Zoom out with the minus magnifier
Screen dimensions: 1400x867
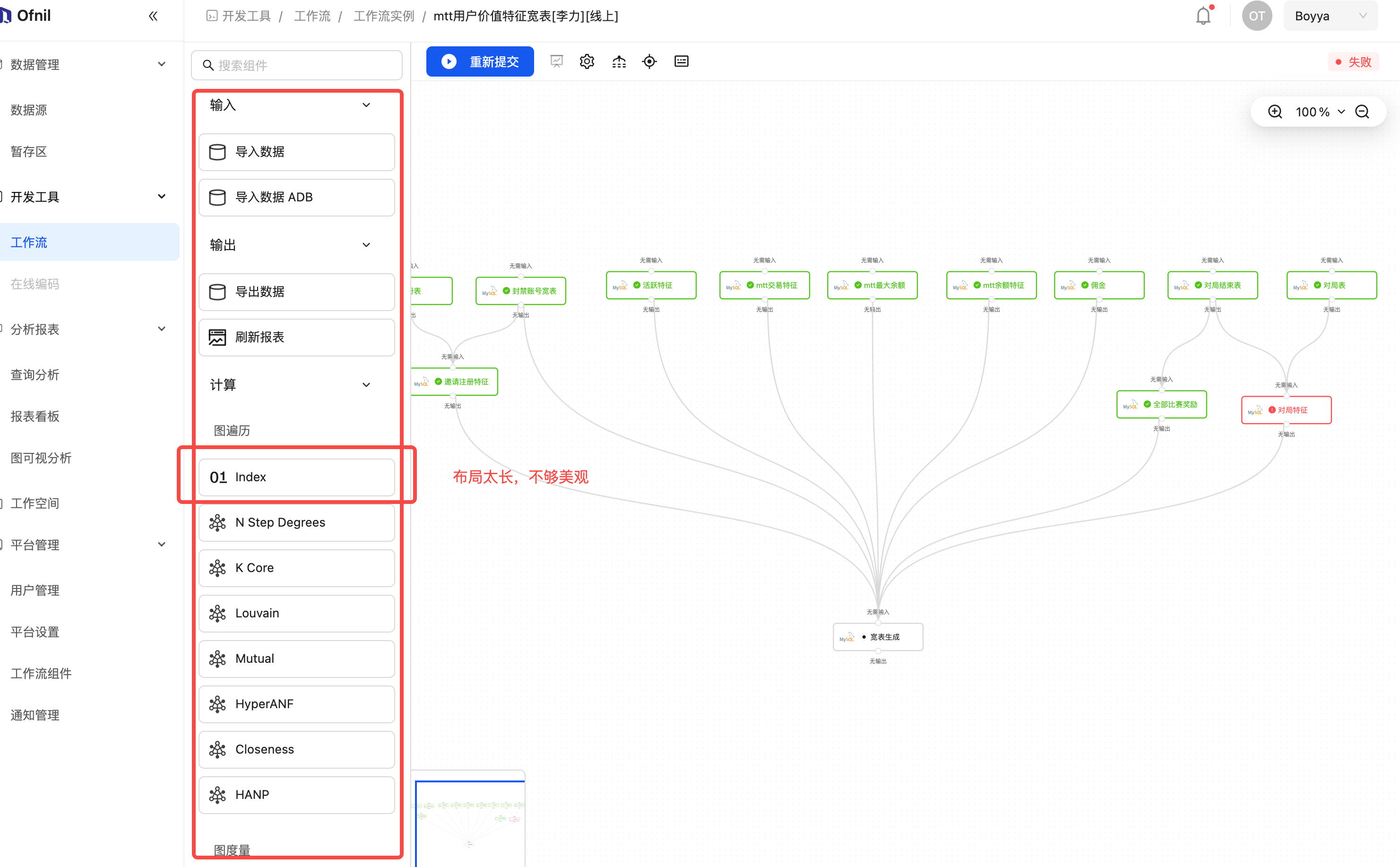tap(1362, 112)
